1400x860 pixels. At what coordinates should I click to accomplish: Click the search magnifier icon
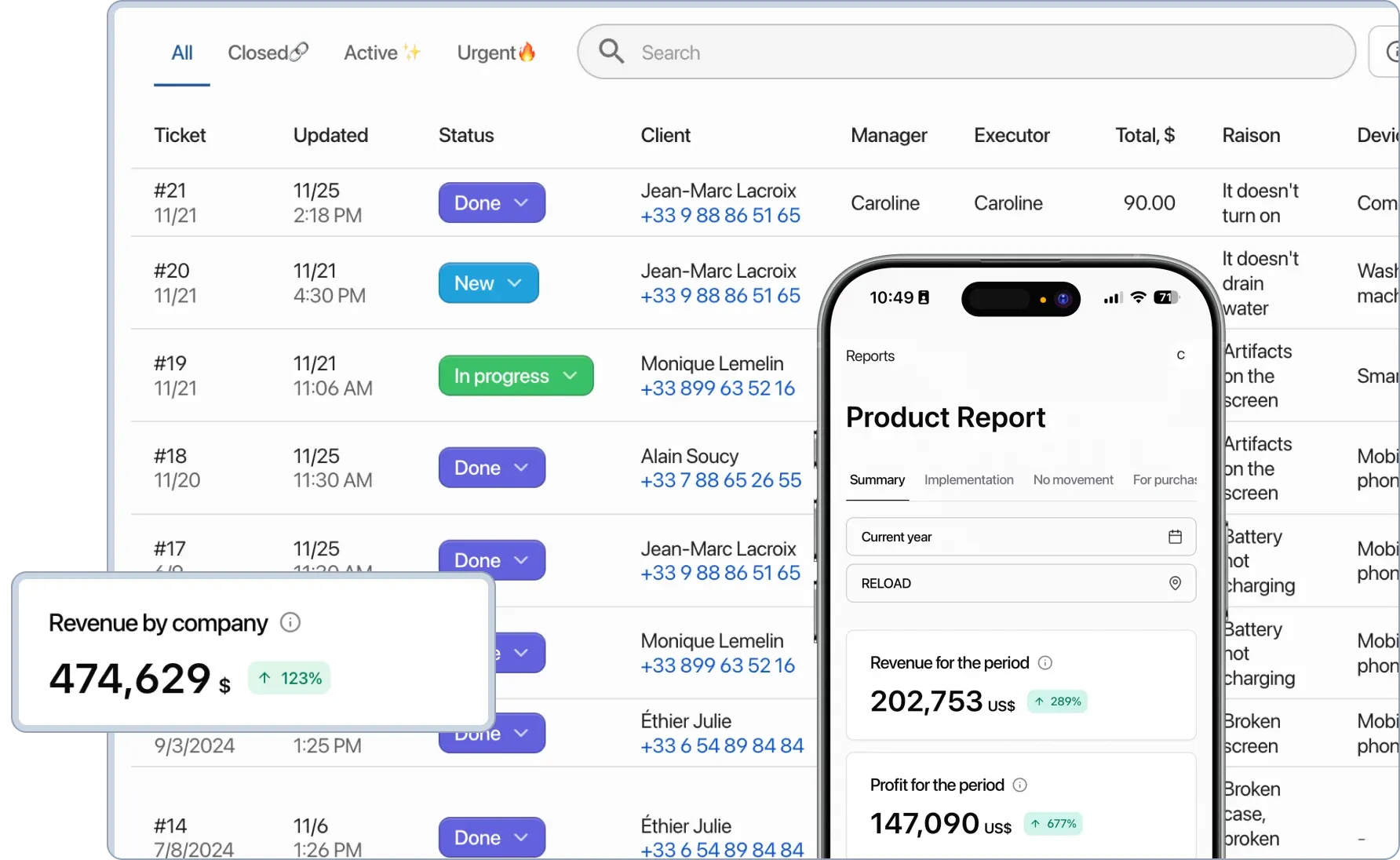611,52
